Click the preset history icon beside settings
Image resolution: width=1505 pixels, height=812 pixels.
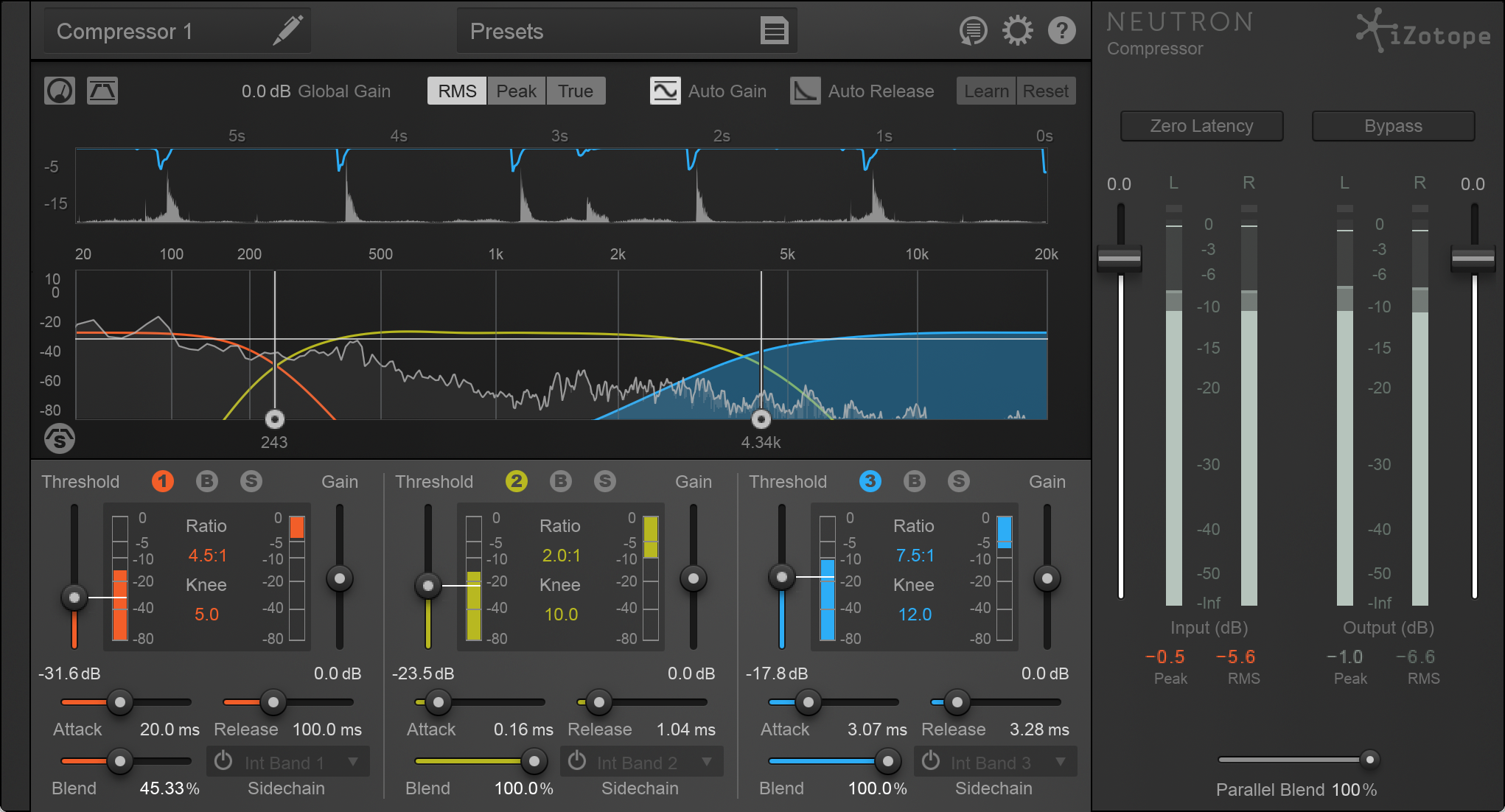[974, 30]
